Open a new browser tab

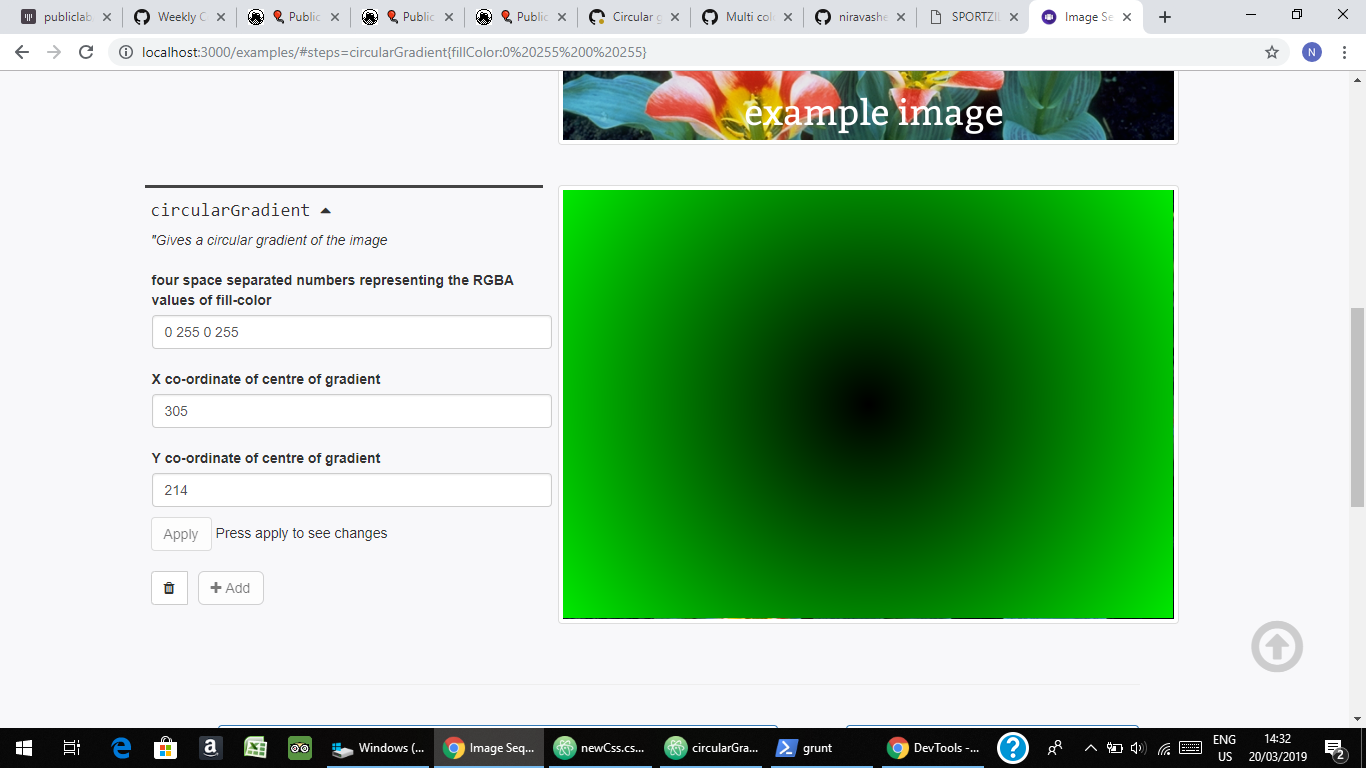click(1164, 16)
